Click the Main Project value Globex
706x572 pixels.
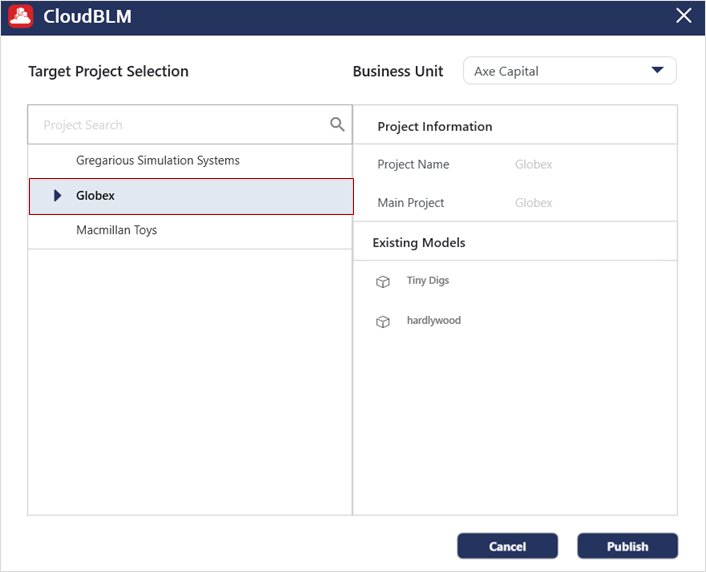534,203
